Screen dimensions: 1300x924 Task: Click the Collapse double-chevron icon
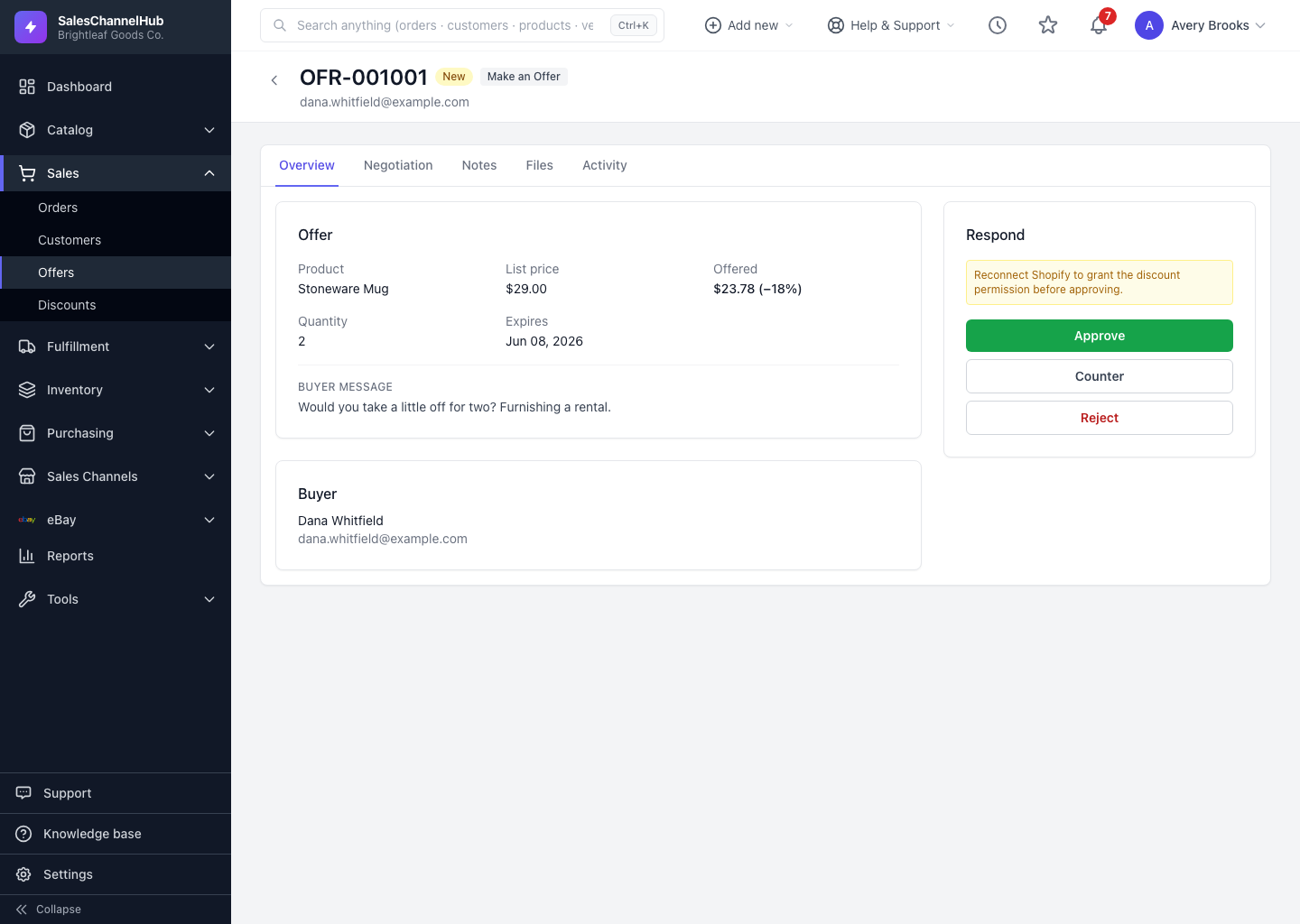(x=22, y=910)
